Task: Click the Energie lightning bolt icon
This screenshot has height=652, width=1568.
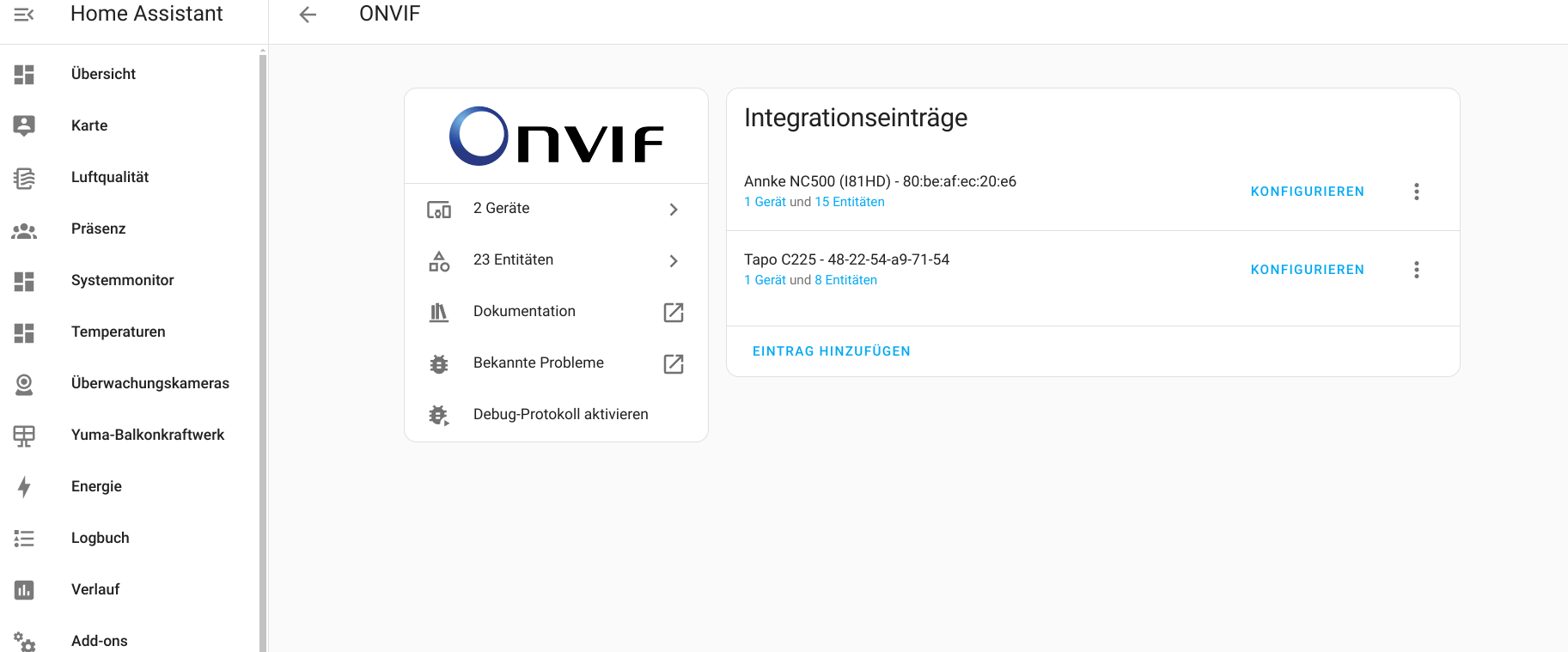Action: tap(24, 487)
